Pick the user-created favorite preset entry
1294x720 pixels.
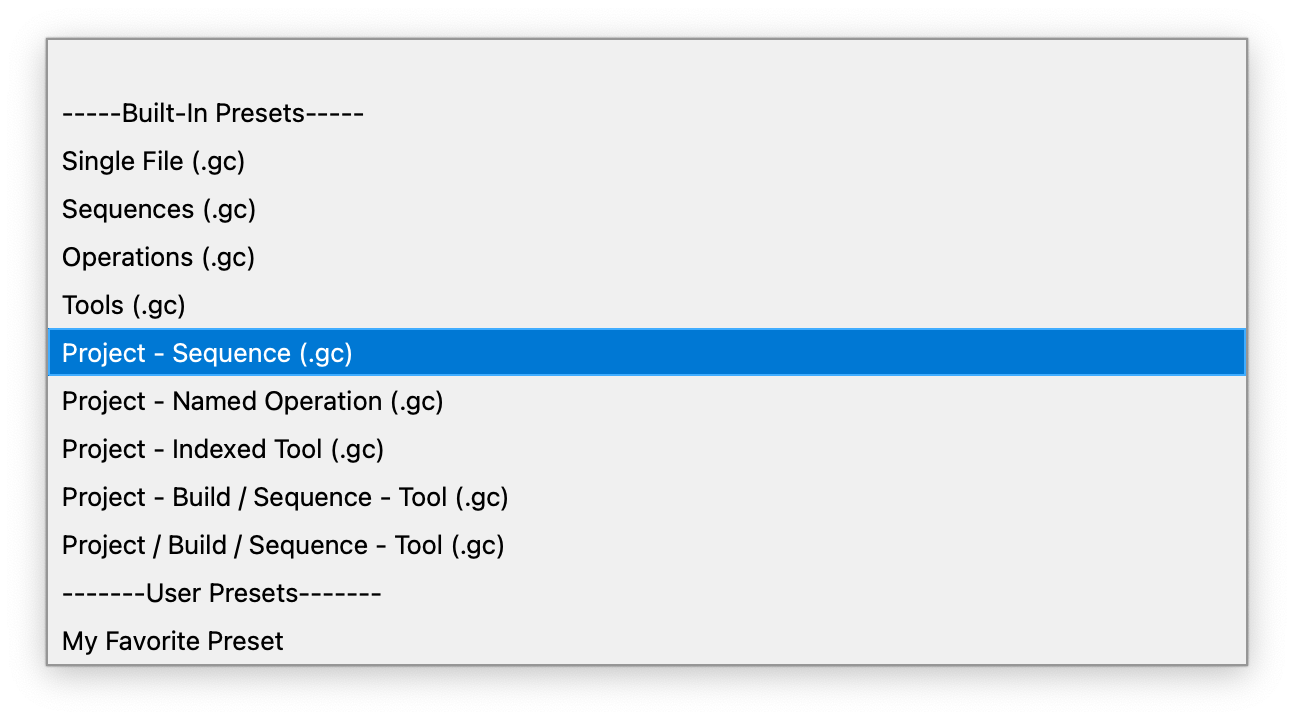(173, 641)
